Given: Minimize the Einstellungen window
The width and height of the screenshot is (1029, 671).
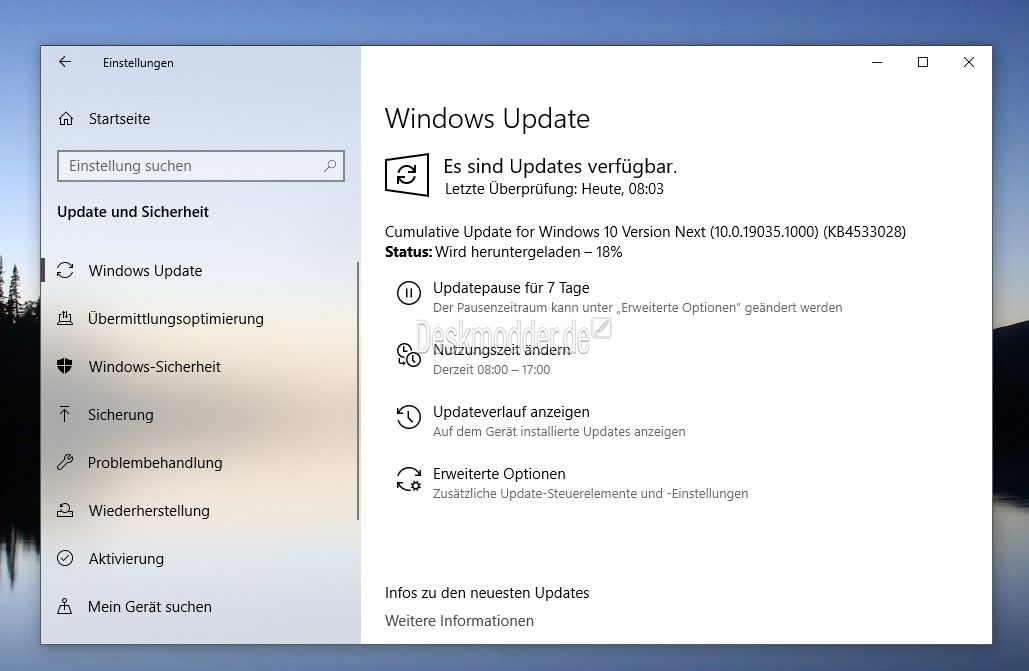Looking at the screenshot, I should click(x=877, y=62).
